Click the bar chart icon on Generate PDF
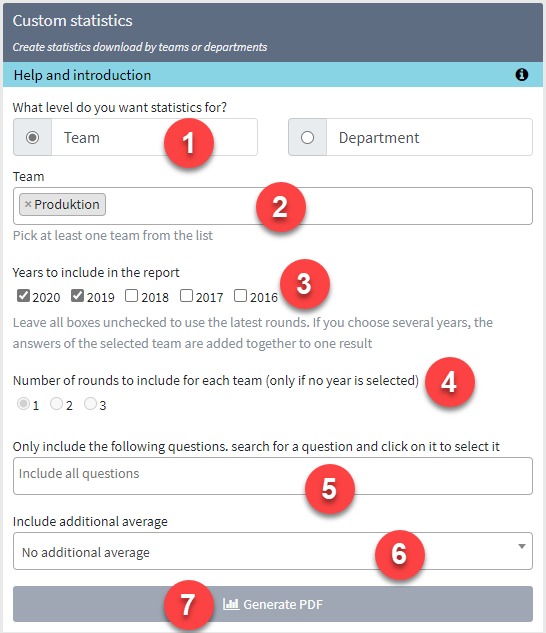Screen dimensions: 546x633 pyautogui.click(x=231, y=604)
